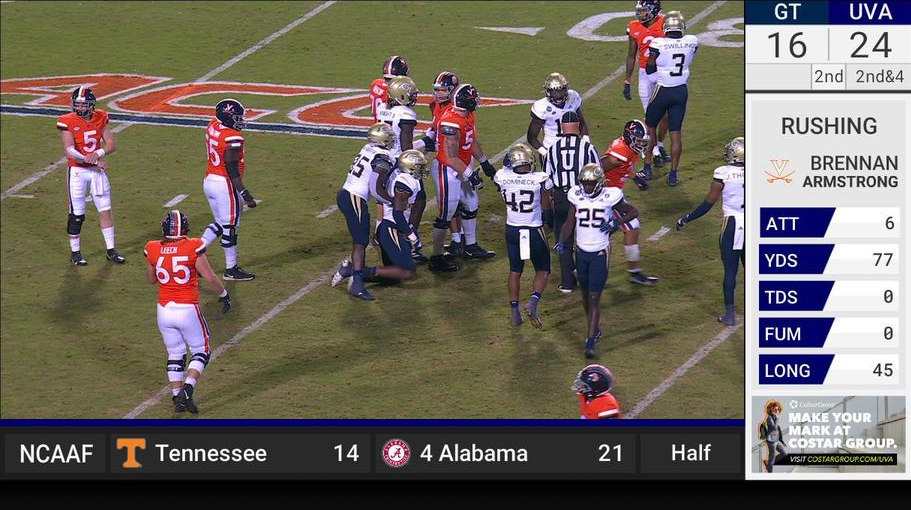The width and height of the screenshot is (911, 510).
Task: Click the FUM stat row
Action: point(829,333)
